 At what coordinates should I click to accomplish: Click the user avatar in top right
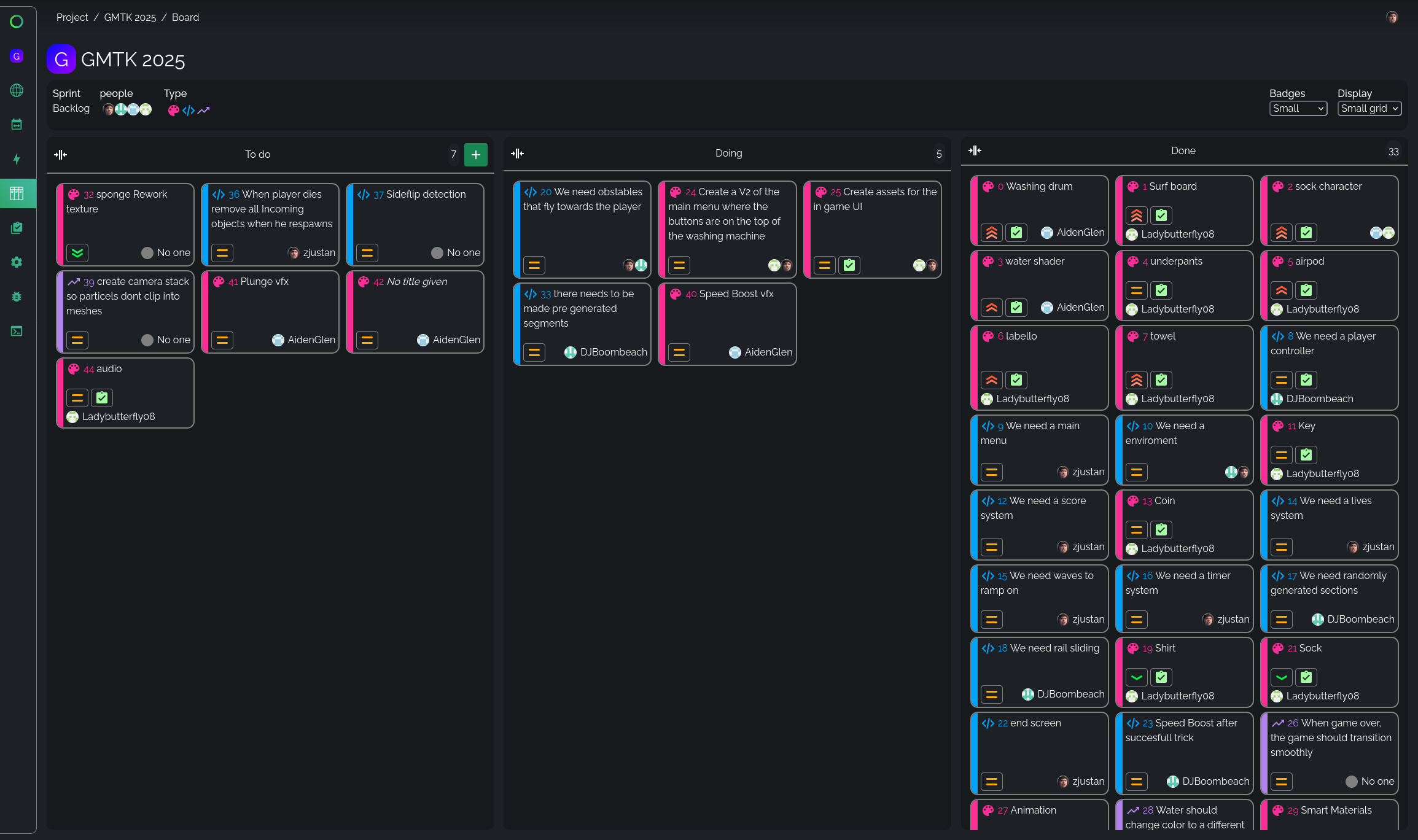[x=1392, y=17]
